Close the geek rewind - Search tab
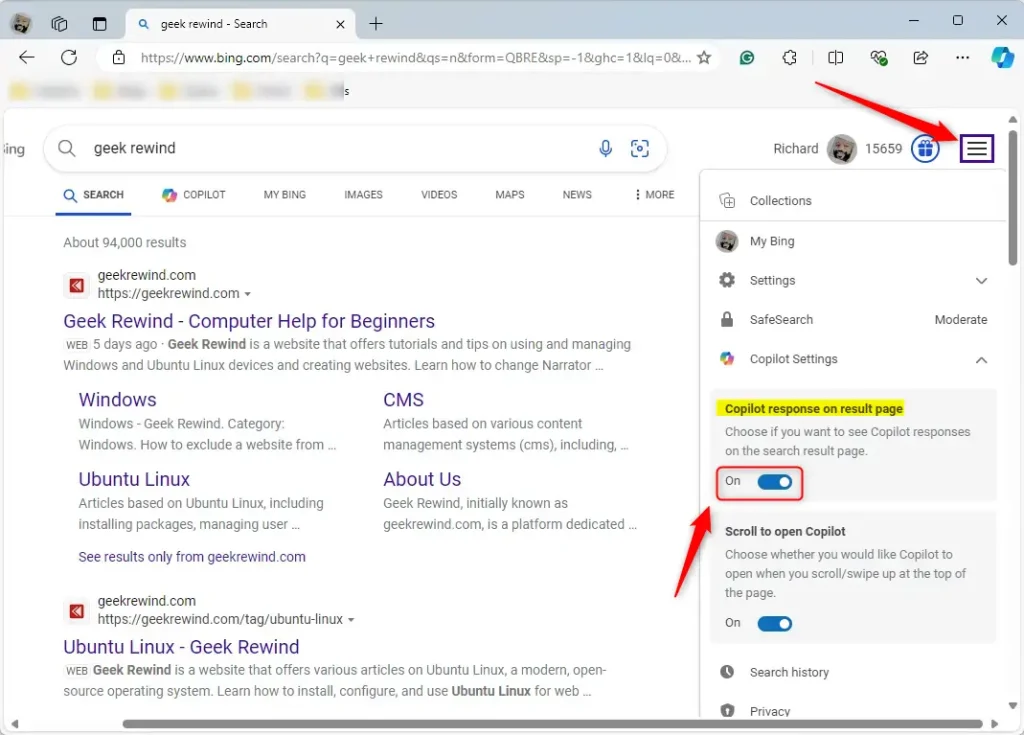 pyautogui.click(x=340, y=24)
